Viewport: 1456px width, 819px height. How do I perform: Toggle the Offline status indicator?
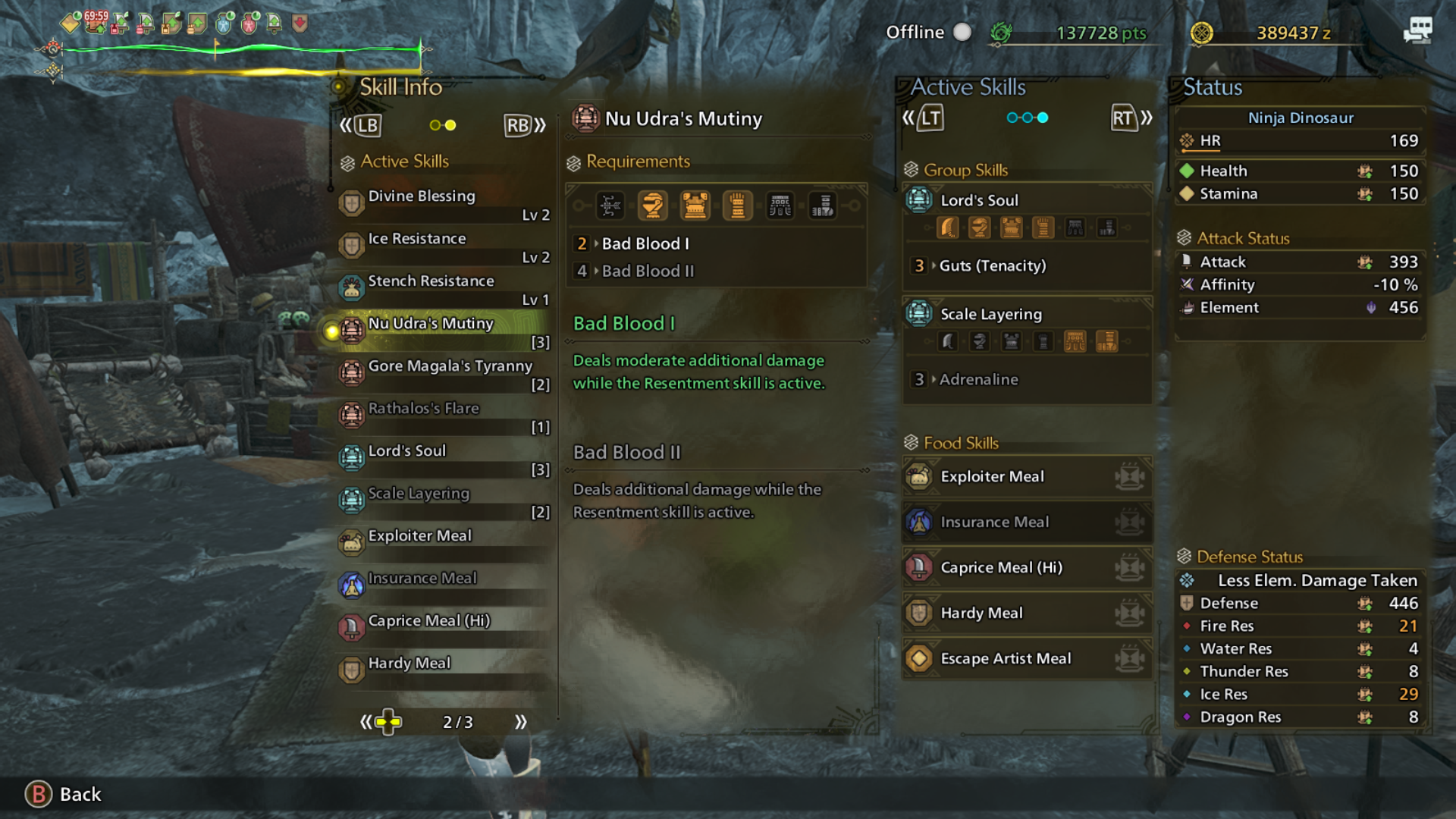click(962, 32)
